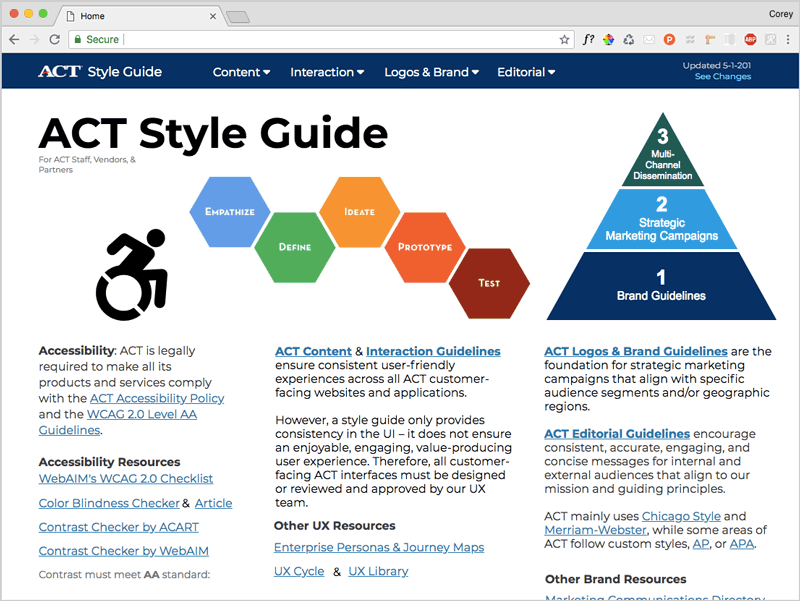Image resolution: width=800 pixels, height=601 pixels.
Task: Open WebAIM's WCAG 2.0 Checklist link
Action: pyautogui.click(x=126, y=479)
